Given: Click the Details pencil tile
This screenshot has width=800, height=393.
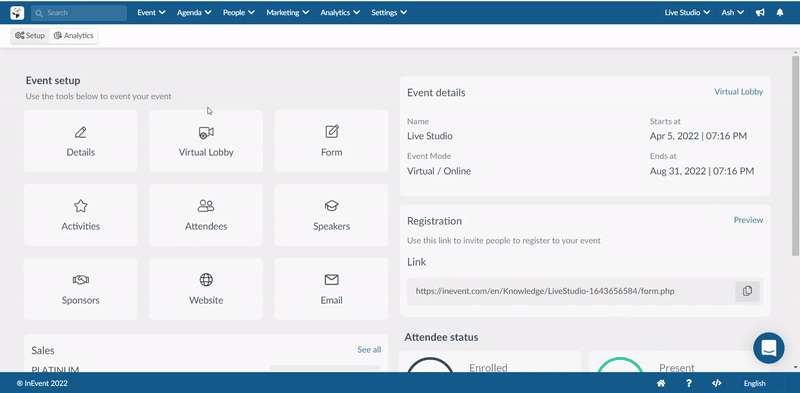Looking at the screenshot, I should click(81, 141).
